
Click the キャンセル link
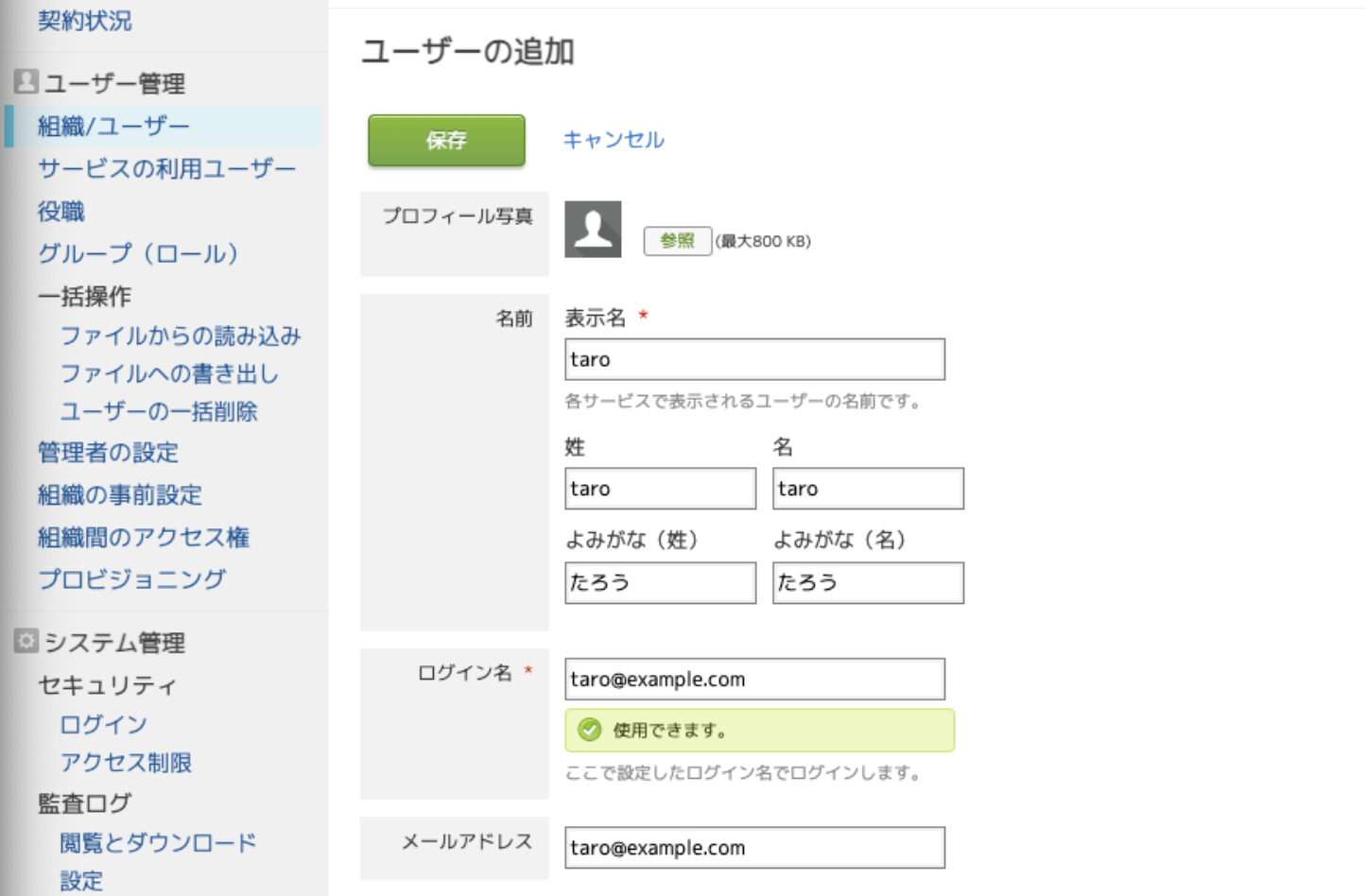point(614,140)
